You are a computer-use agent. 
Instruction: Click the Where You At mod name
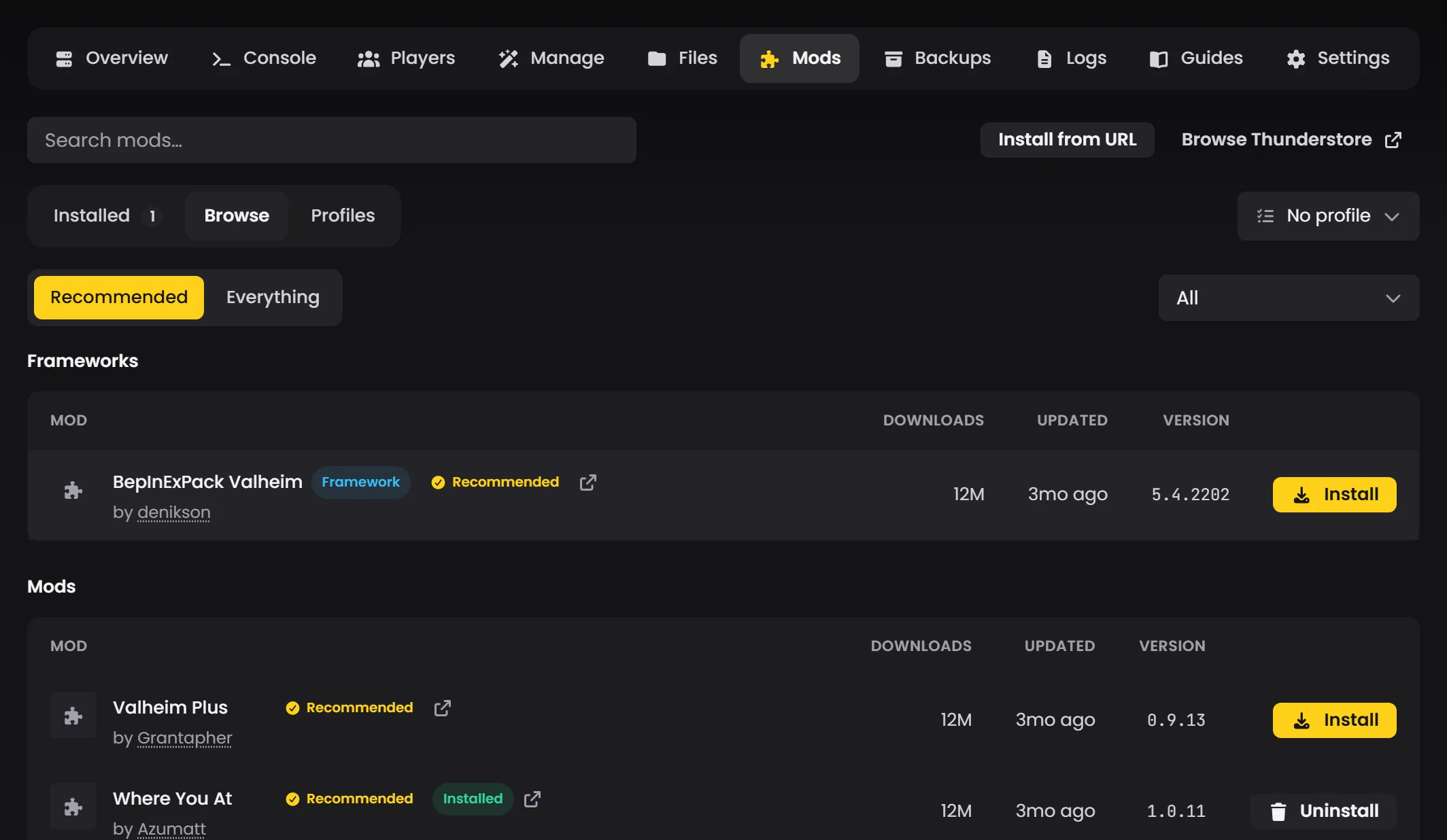(x=172, y=799)
